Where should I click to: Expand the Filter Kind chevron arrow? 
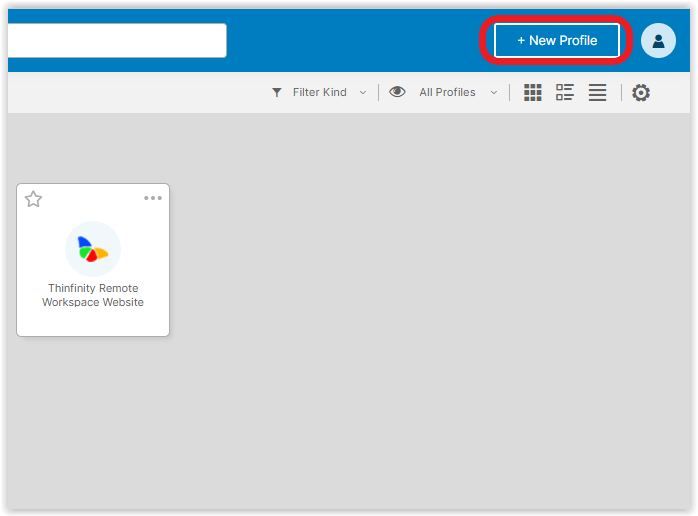[x=363, y=93]
